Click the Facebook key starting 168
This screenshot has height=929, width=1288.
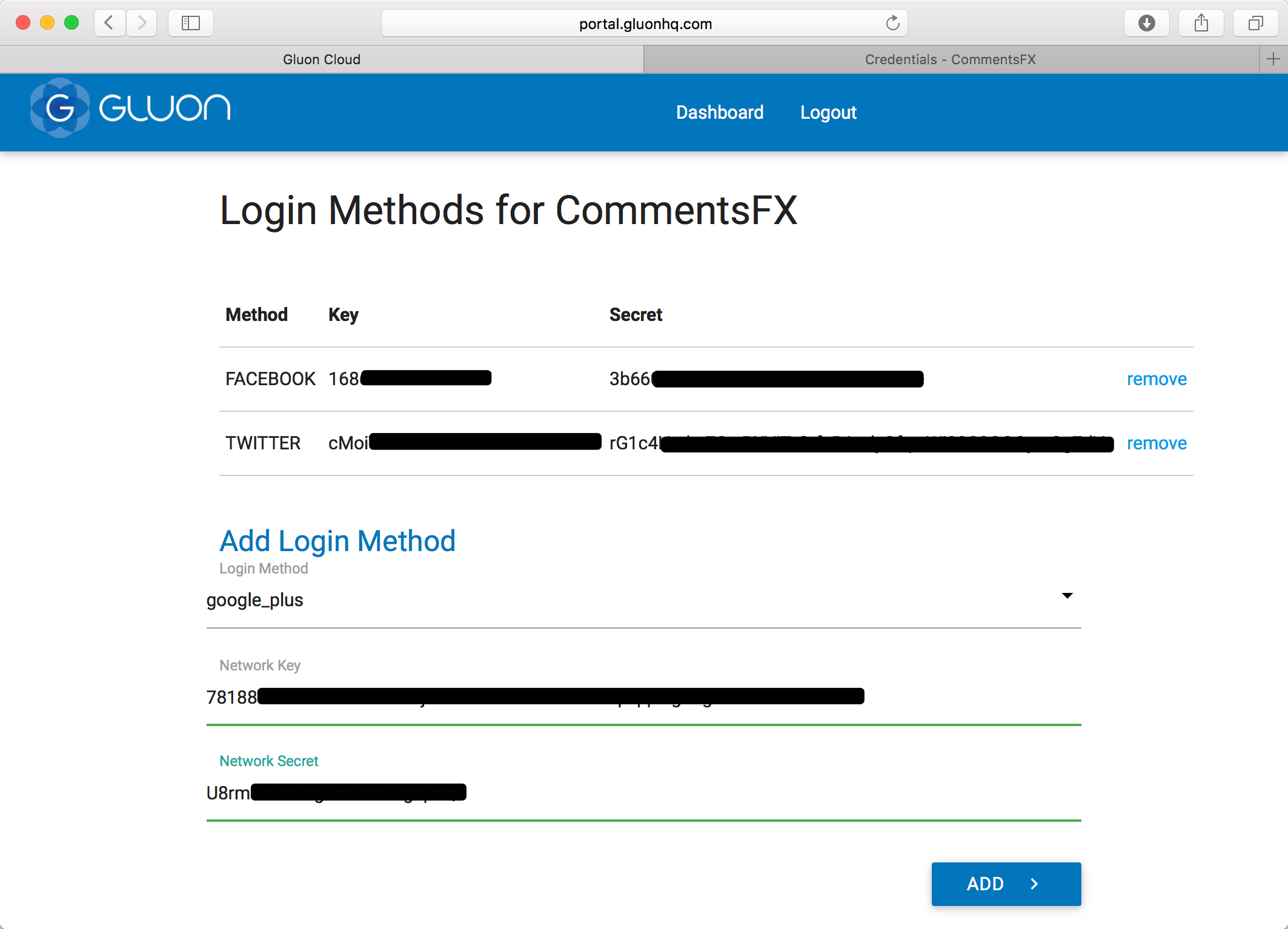click(410, 379)
